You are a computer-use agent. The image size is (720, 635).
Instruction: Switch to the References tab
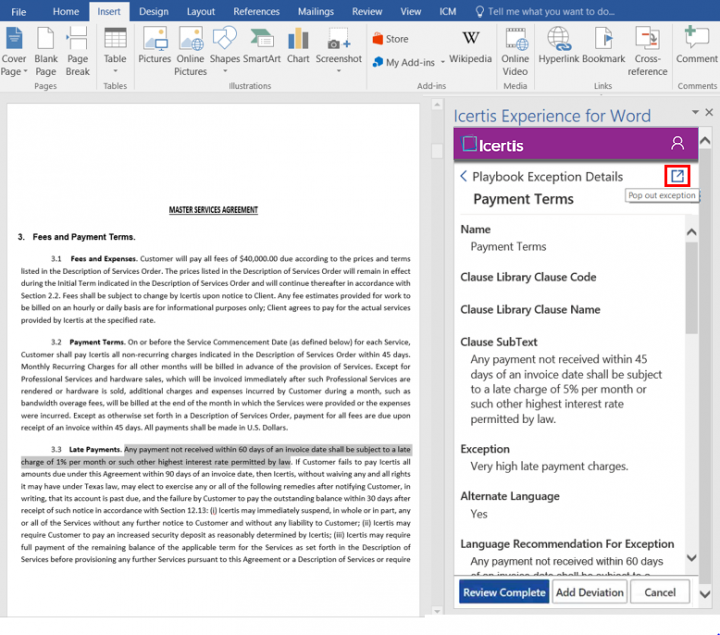point(256,11)
